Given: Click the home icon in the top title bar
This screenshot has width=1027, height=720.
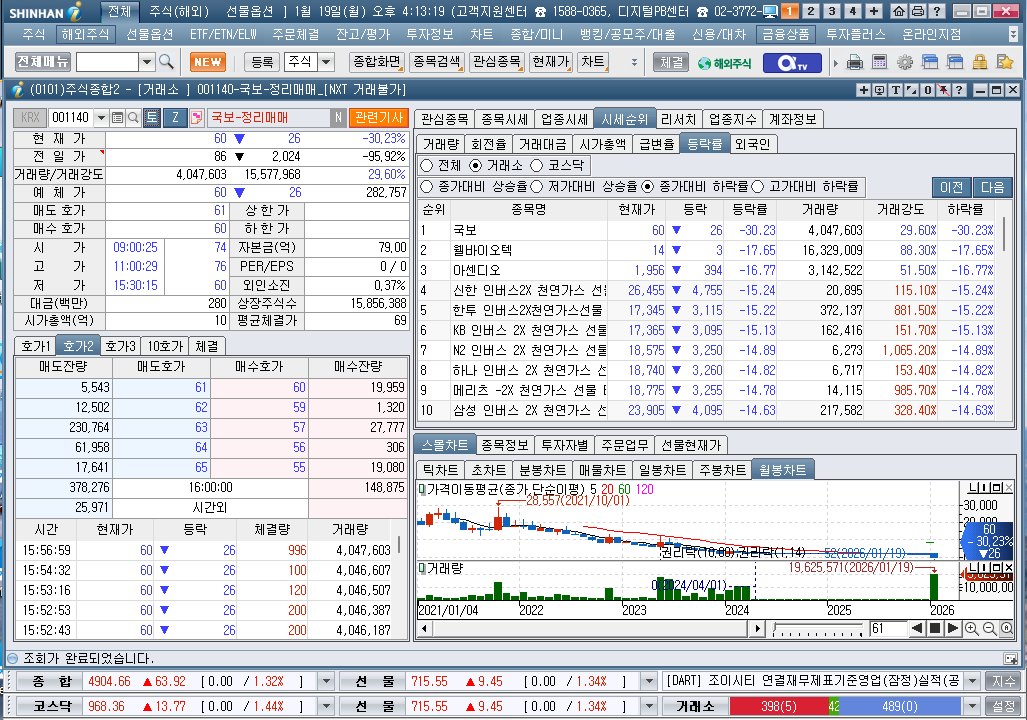Looking at the screenshot, I should [899, 11].
